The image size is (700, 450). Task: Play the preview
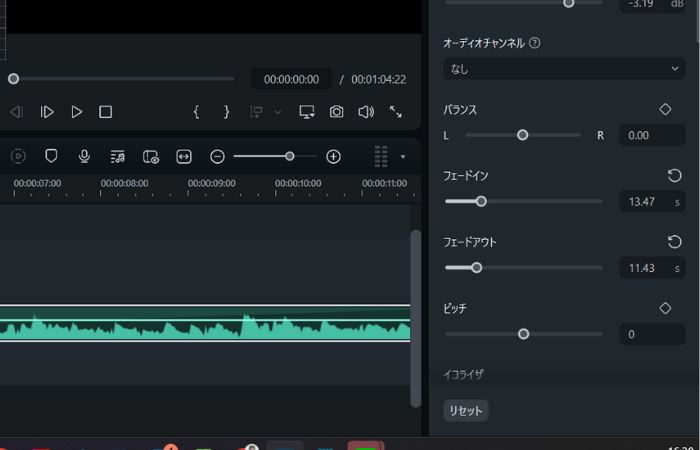point(77,112)
